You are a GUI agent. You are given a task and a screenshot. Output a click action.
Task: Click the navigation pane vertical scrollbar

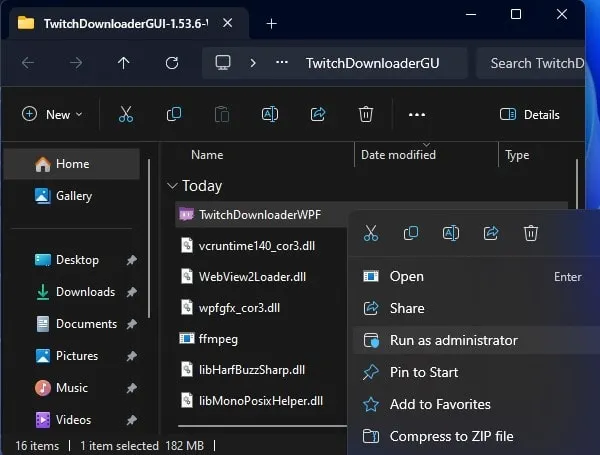pyautogui.click(x=149, y=239)
